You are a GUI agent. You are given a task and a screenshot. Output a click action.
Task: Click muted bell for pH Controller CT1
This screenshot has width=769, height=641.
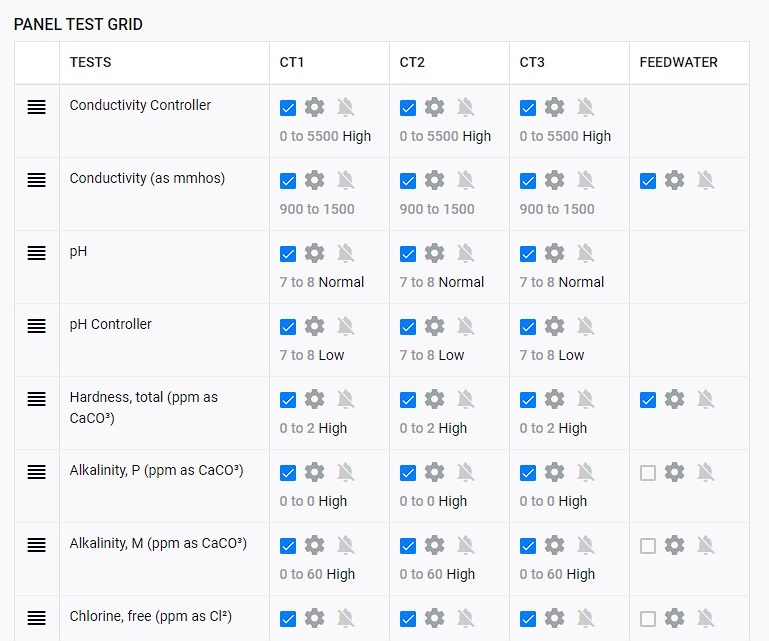(346, 326)
